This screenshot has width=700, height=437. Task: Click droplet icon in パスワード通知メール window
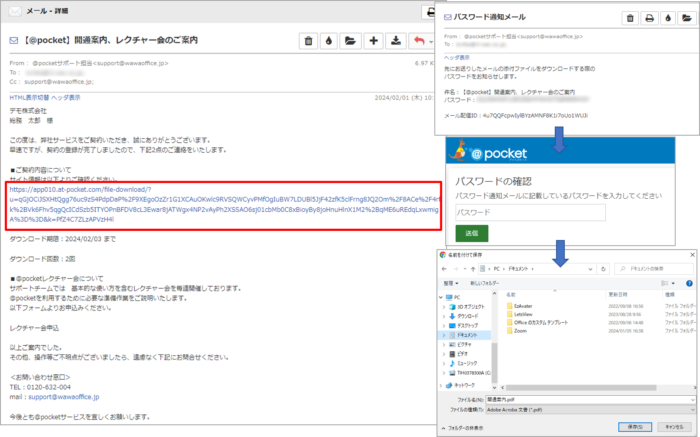[x=668, y=18]
